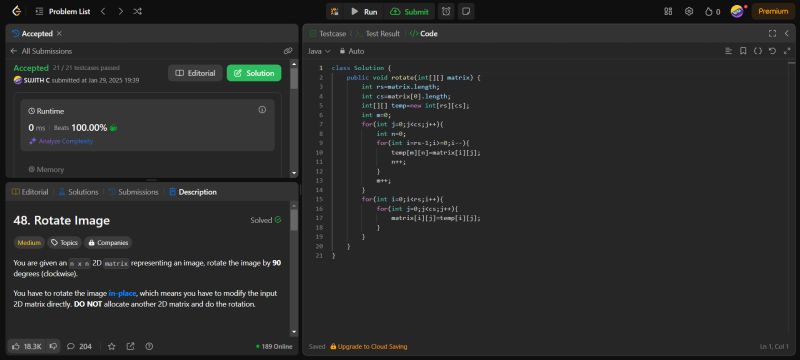This screenshot has width=800, height=360.
Task: Open the 204 comments
Action: 80,346
